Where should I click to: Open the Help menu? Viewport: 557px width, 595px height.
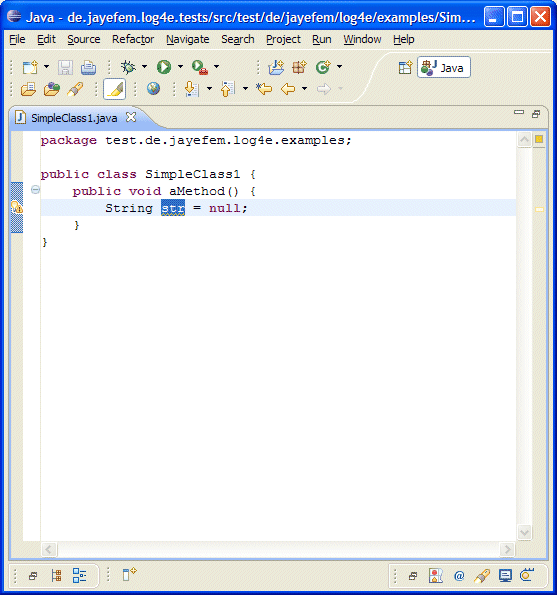[x=404, y=39]
